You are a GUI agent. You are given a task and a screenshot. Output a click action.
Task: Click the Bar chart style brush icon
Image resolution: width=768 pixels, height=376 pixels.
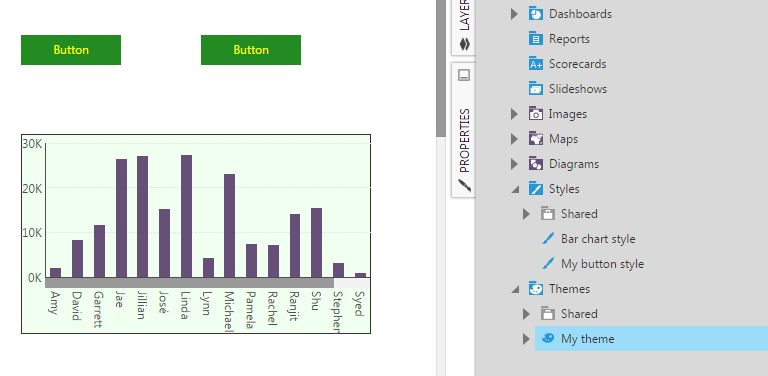pos(548,238)
